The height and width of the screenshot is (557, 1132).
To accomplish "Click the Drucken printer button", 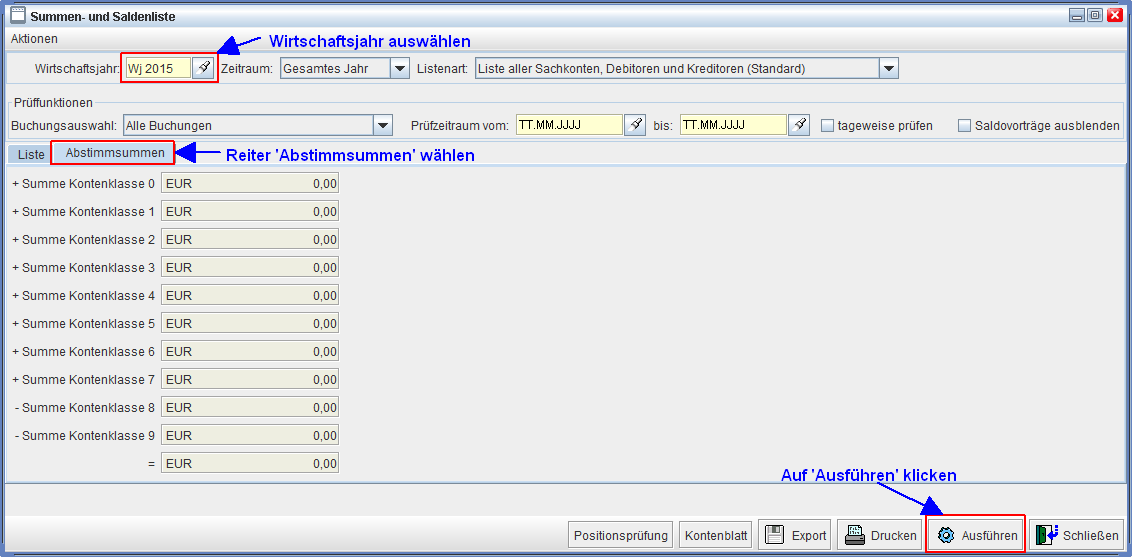I will point(879,535).
